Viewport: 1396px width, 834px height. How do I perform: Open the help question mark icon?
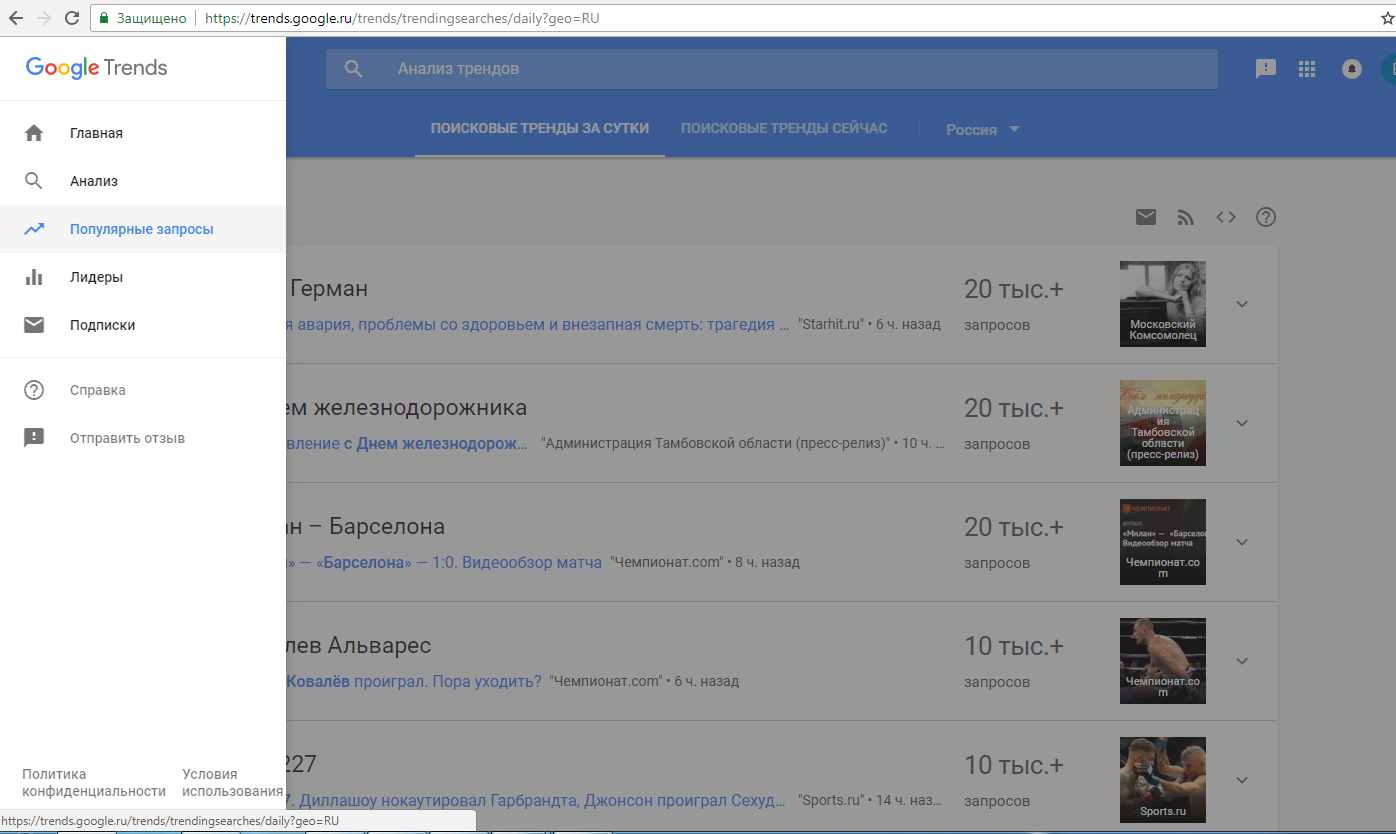pyautogui.click(x=1266, y=217)
